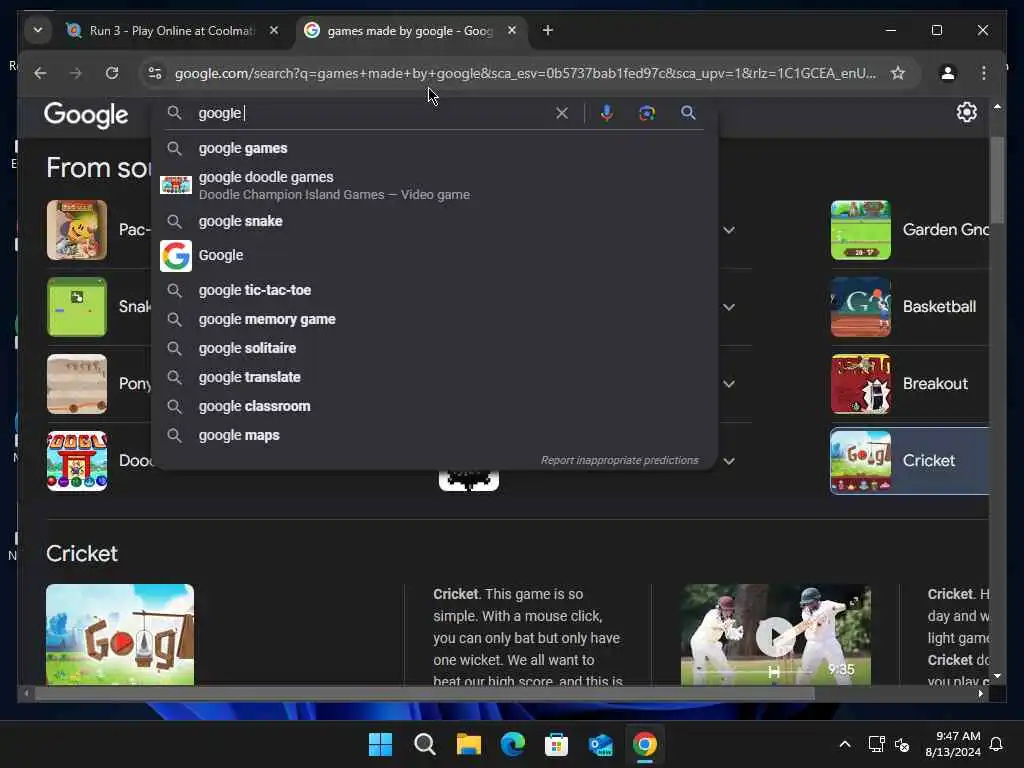Open the Pac-Man game thumbnail
The image size is (1024, 768).
[x=76, y=230]
